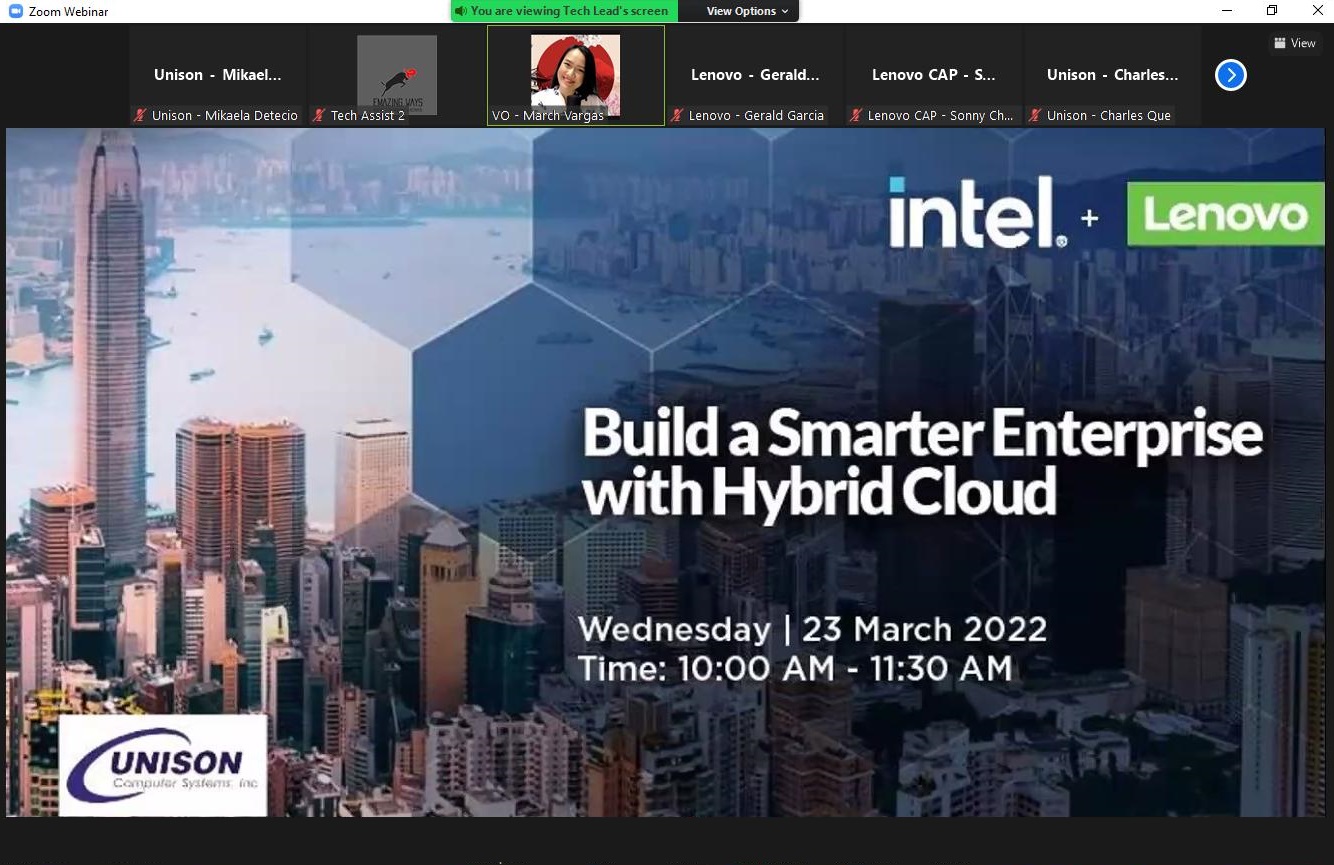Click the next participants arrow button
1334x865 pixels.
click(1230, 75)
